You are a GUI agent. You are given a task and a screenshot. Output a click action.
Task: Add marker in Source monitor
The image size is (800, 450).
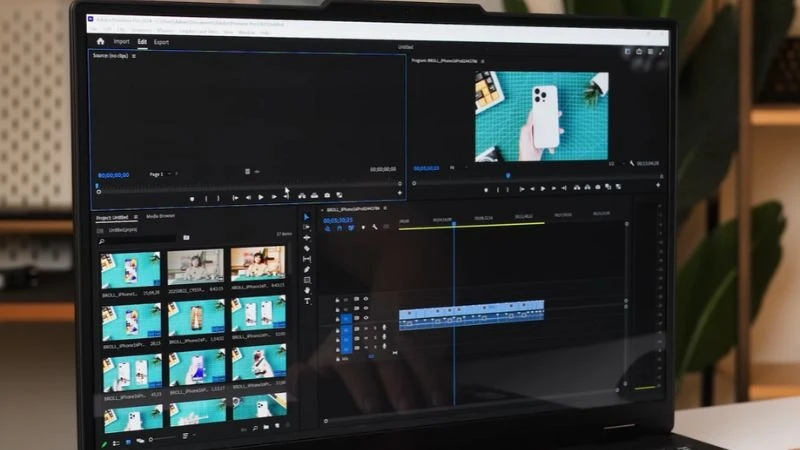coord(192,198)
